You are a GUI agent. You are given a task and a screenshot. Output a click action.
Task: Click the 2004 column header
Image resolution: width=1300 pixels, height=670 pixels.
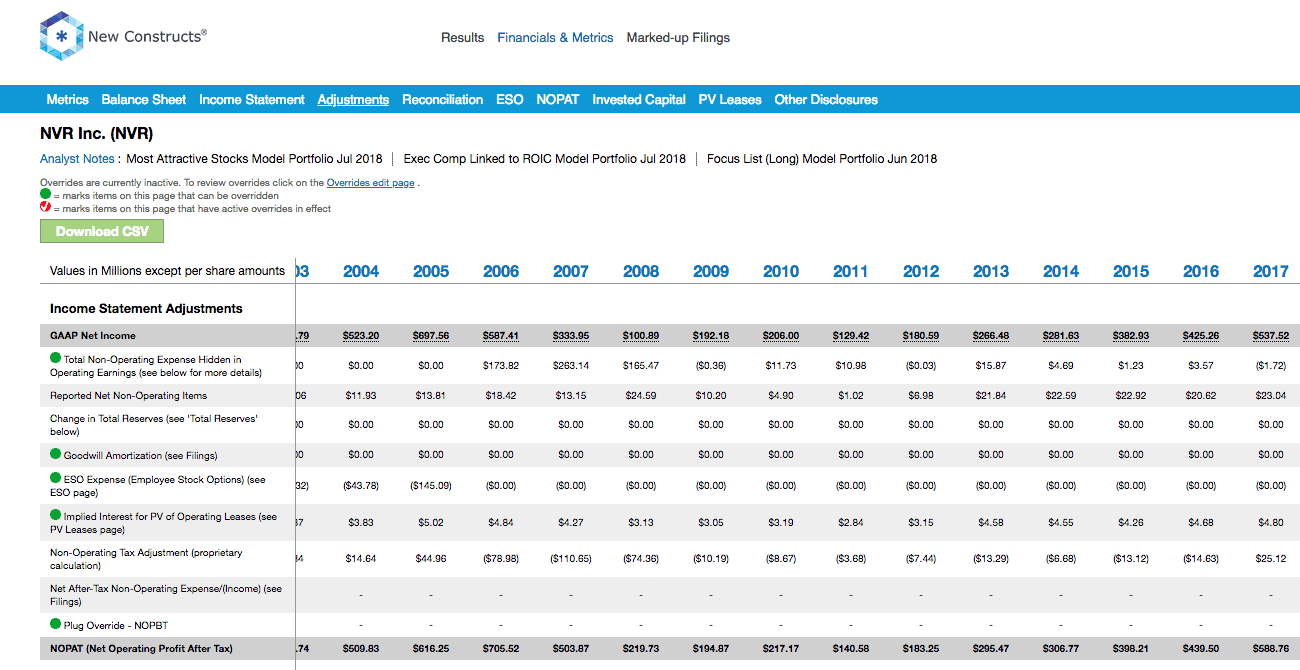361,271
